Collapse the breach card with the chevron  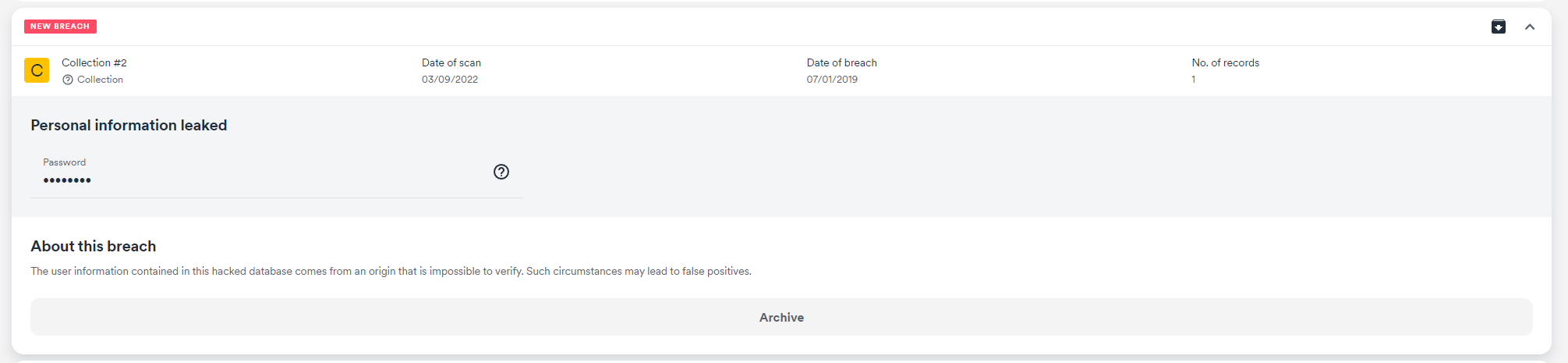click(1530, 27)
